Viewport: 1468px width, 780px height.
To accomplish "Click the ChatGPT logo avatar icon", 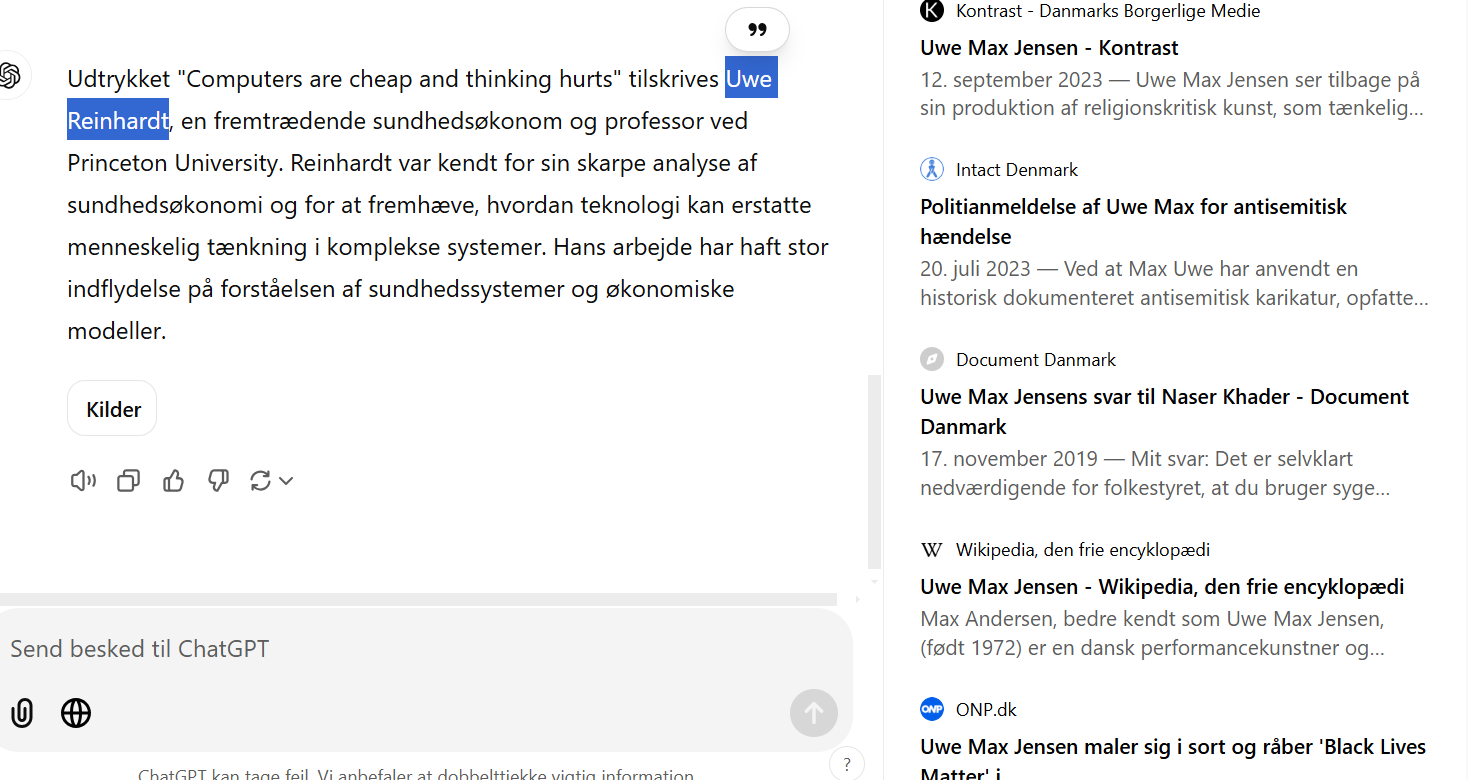I will (11, 76).
